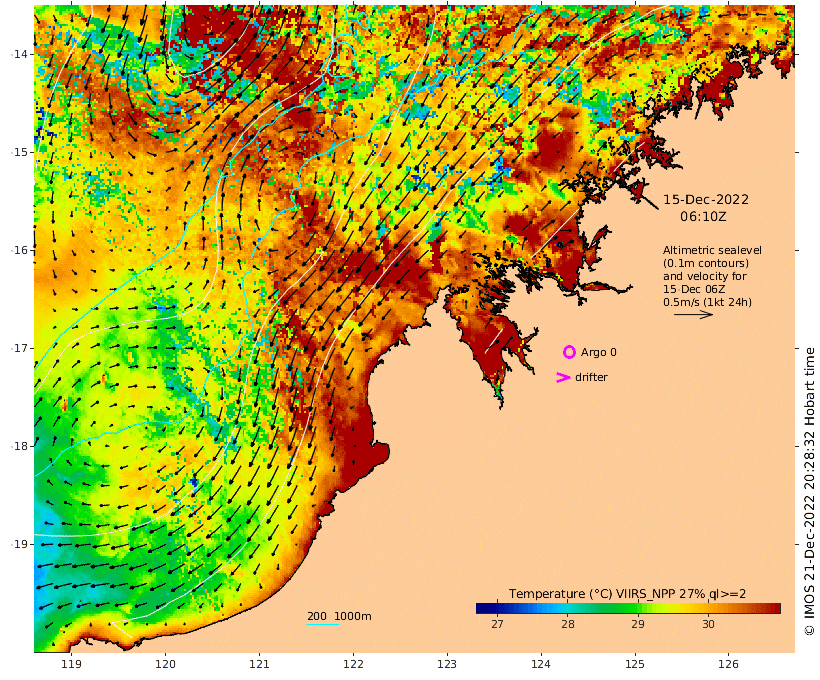Click the temperature color bar
This screenshot has width=820, height=680.
[628, 608]
